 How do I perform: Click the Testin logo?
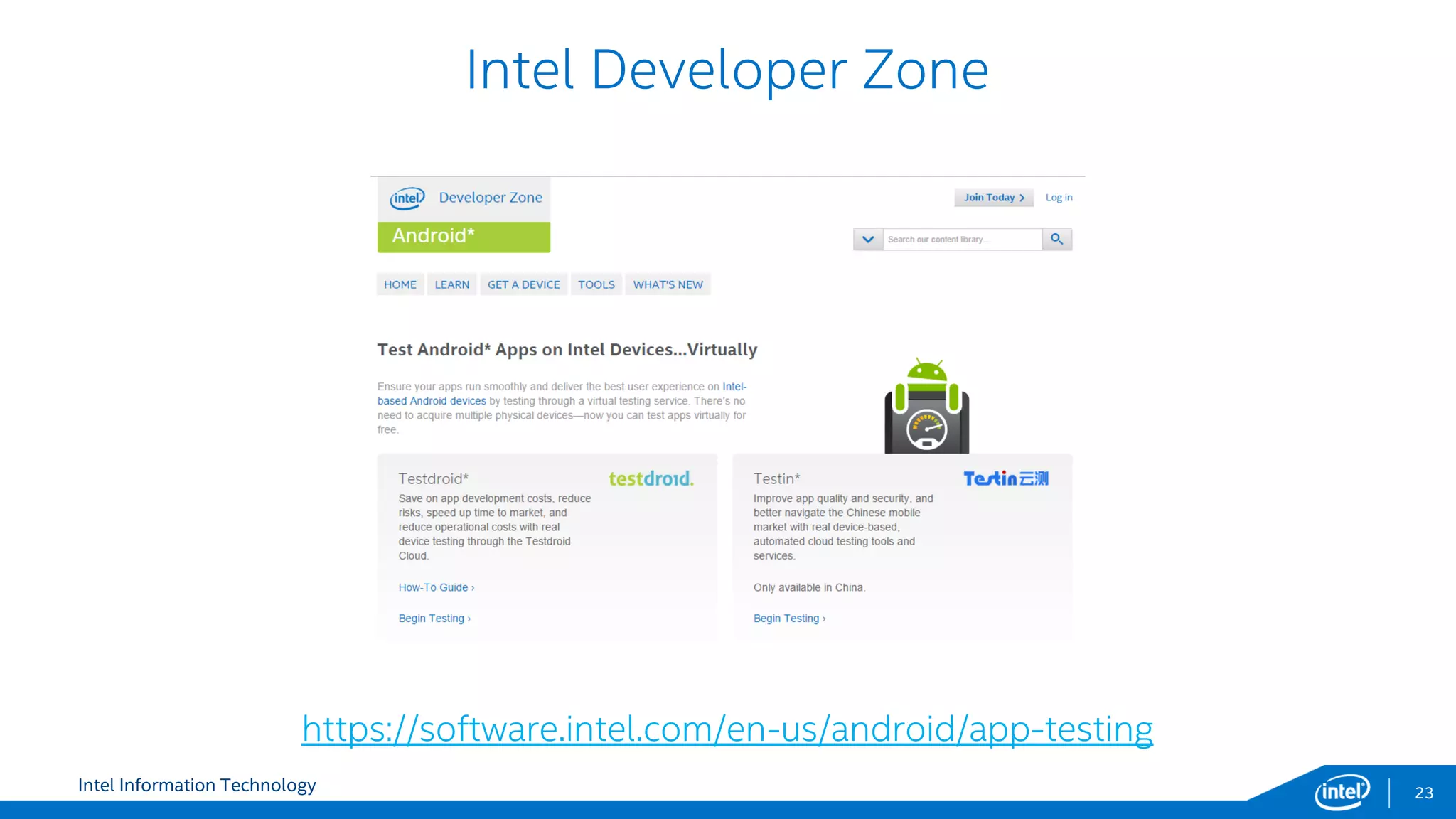(x=1006, y=478)
